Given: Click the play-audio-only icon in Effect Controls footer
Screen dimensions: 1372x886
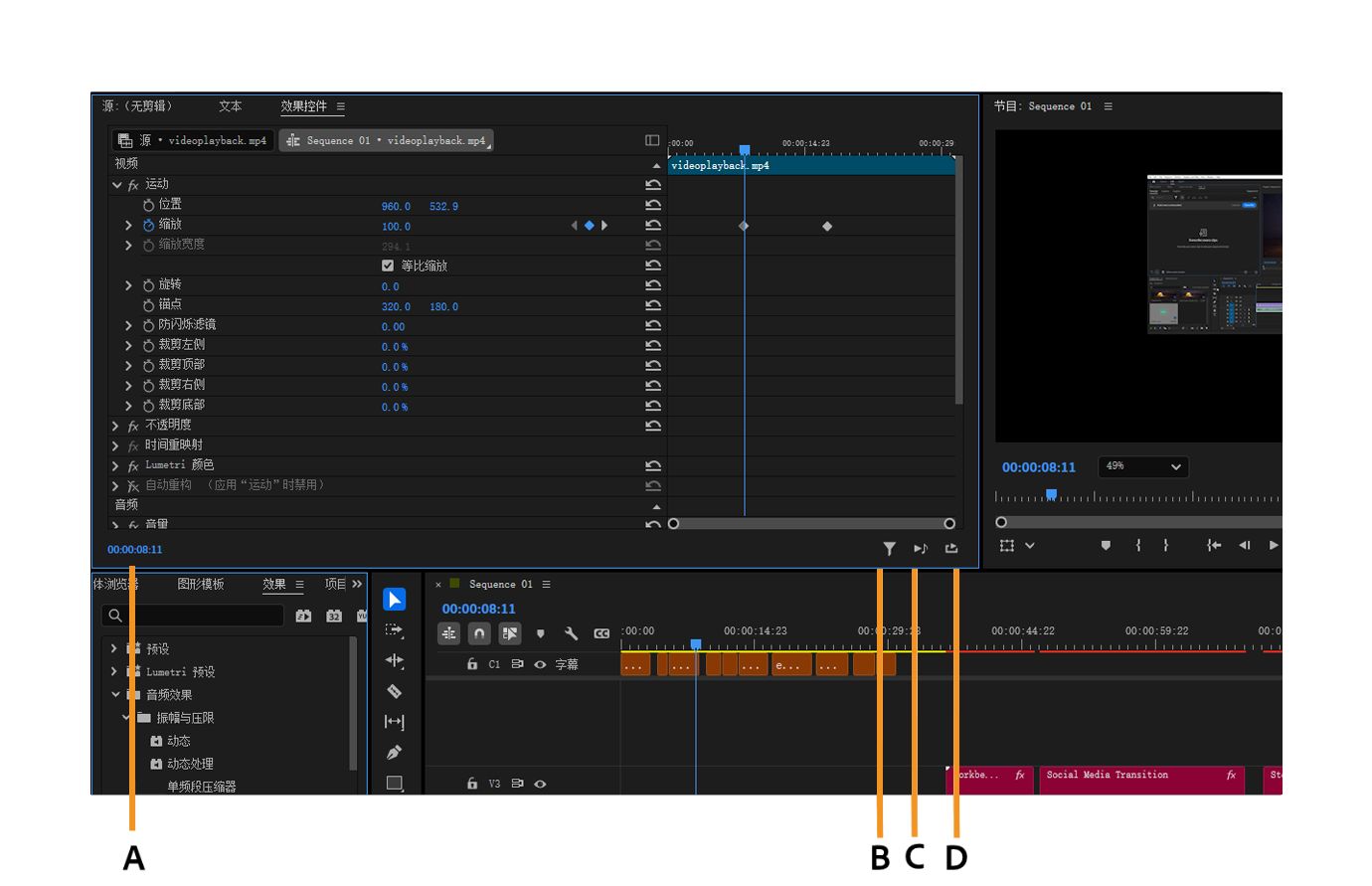Looking at the screenshot, I should [x=921, y=548].
